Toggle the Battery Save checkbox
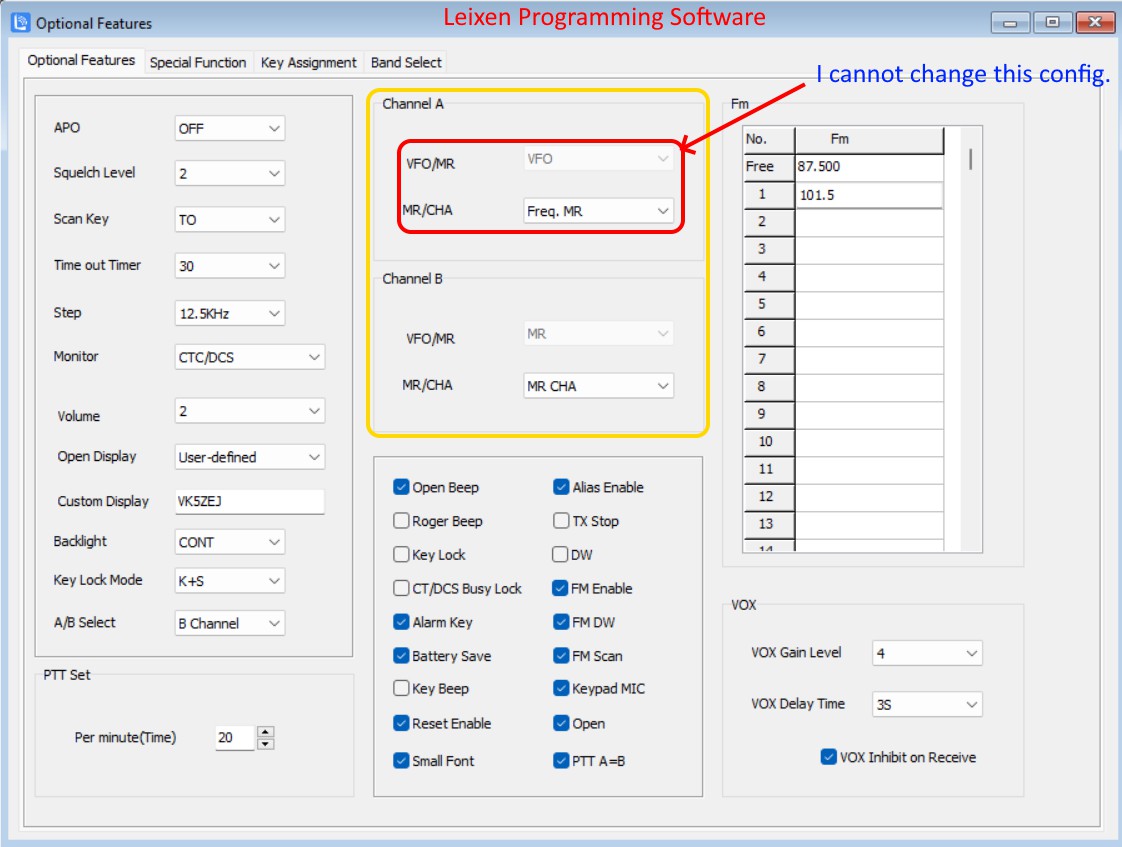This screenshot has width=1122, height=847. (x=401, y=655)
